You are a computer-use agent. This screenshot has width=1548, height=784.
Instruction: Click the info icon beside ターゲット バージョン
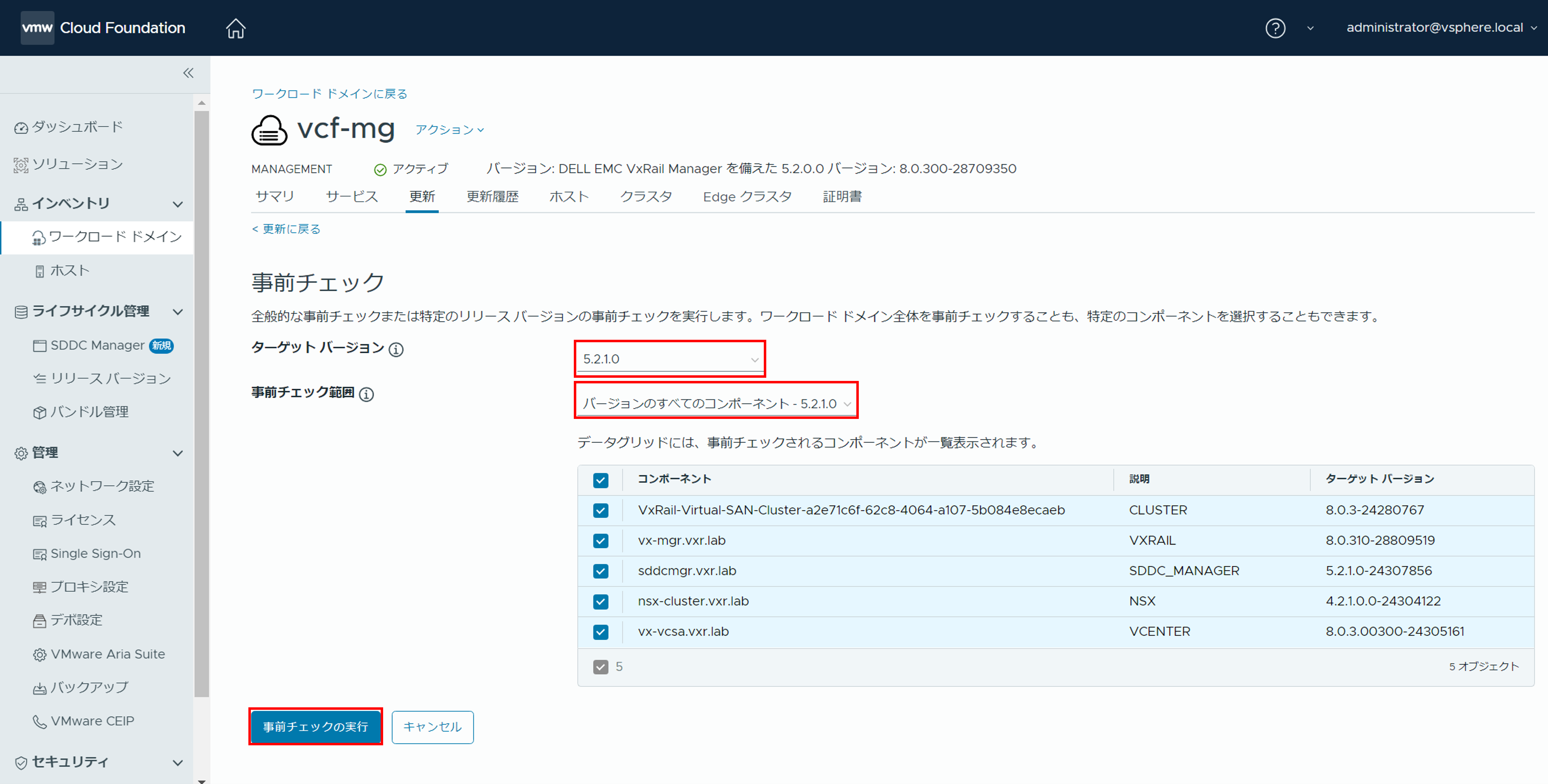396,349
